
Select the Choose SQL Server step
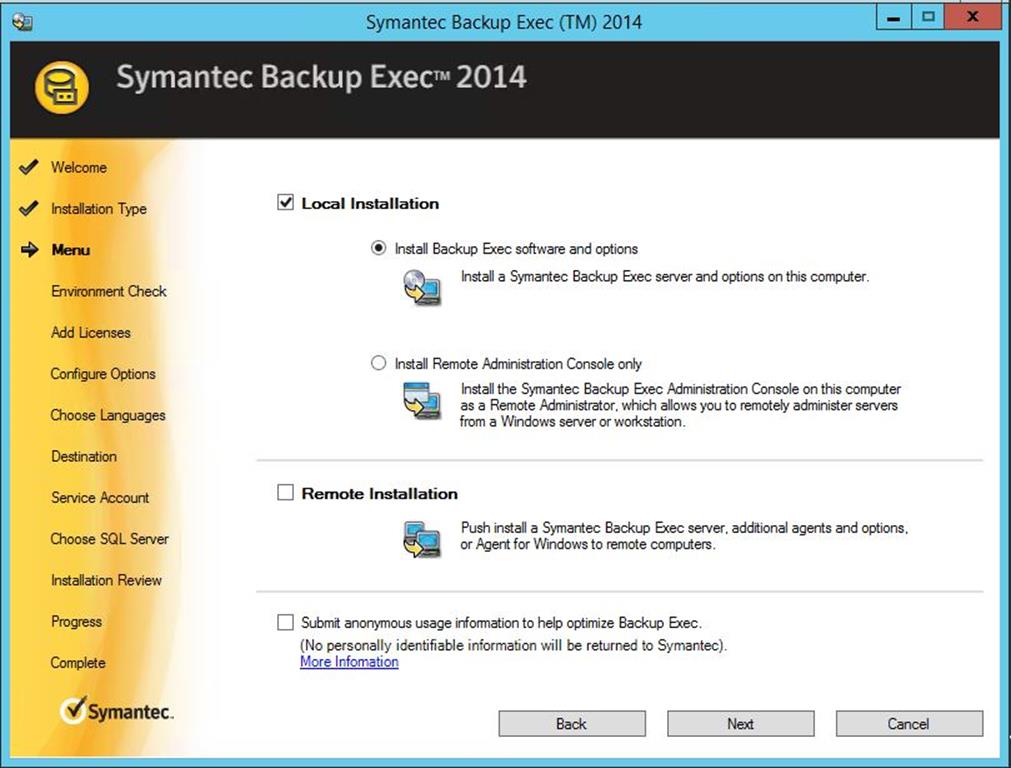(110, 538)
